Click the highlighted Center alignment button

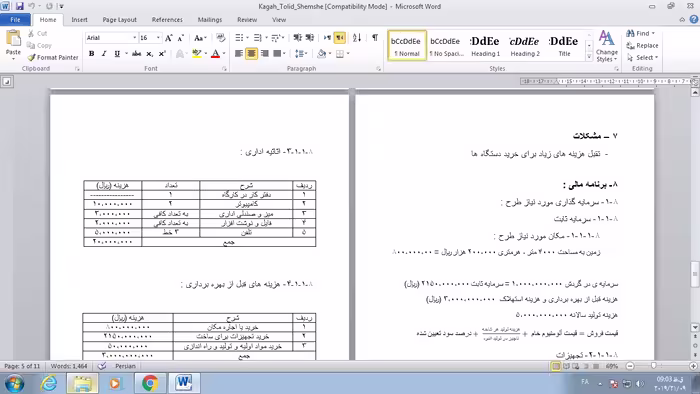click(x=251, y=54)
